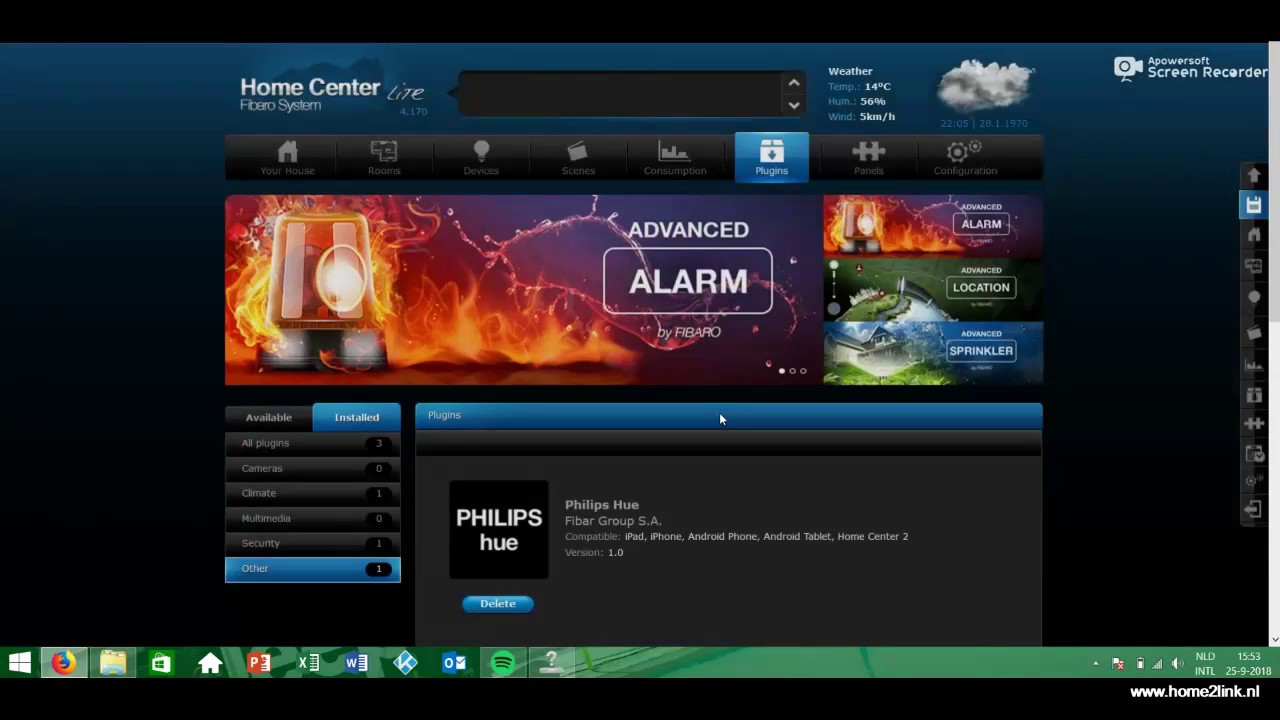View the Consumption section
1280x720 pixels.
(675, 158)
